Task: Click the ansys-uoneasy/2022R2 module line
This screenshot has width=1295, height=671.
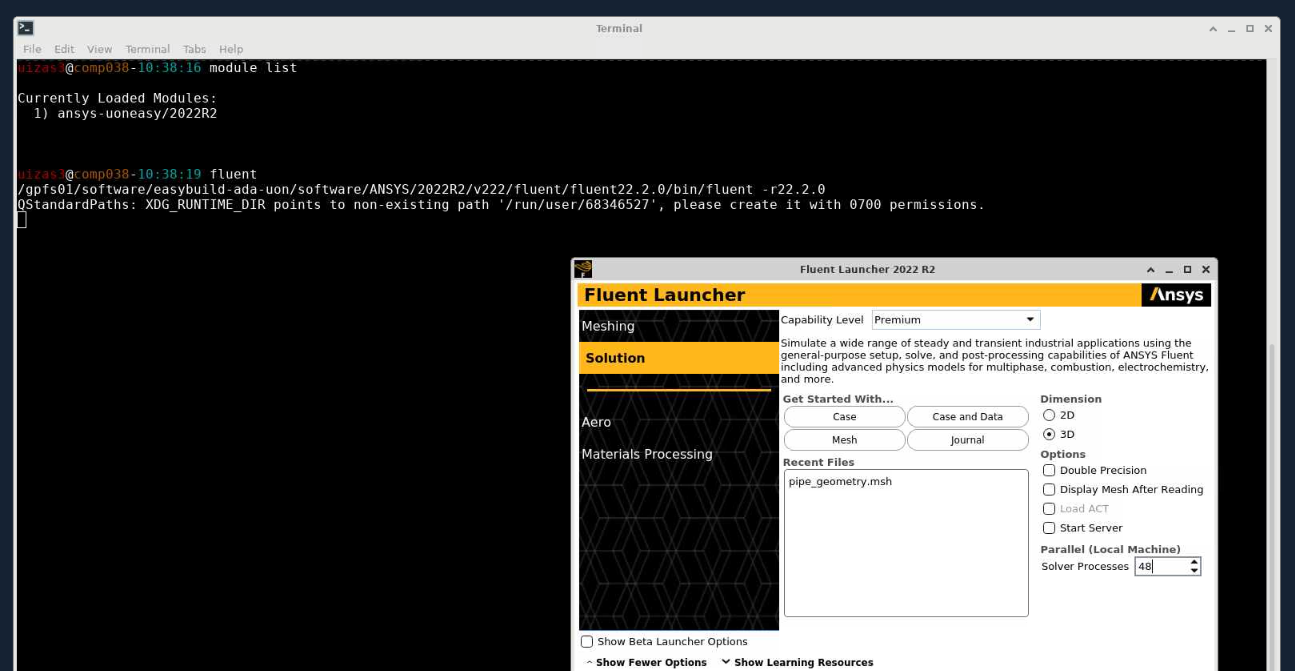Action: pyautogui.click(x=125, y=113)
